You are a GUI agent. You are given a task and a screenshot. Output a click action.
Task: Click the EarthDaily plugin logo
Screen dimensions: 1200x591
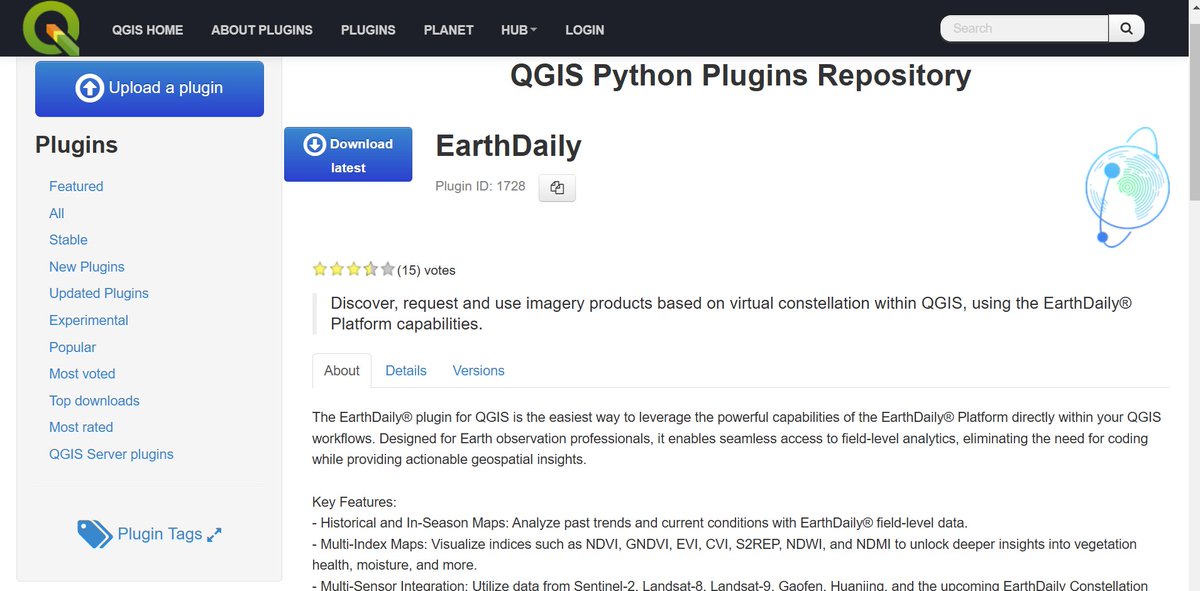tap(1127, 186)
